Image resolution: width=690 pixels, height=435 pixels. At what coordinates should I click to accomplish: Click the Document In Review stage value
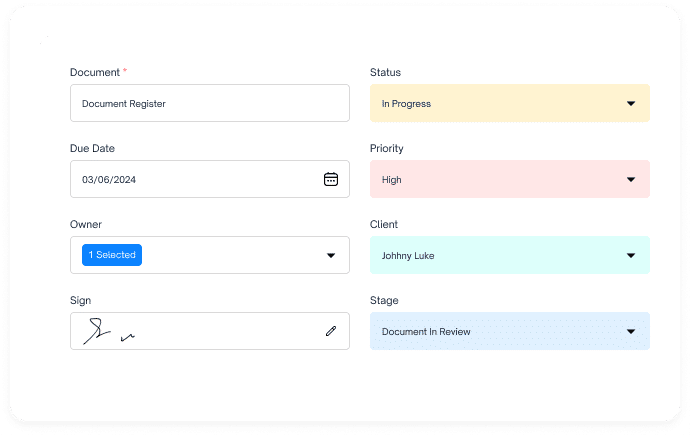426,332
